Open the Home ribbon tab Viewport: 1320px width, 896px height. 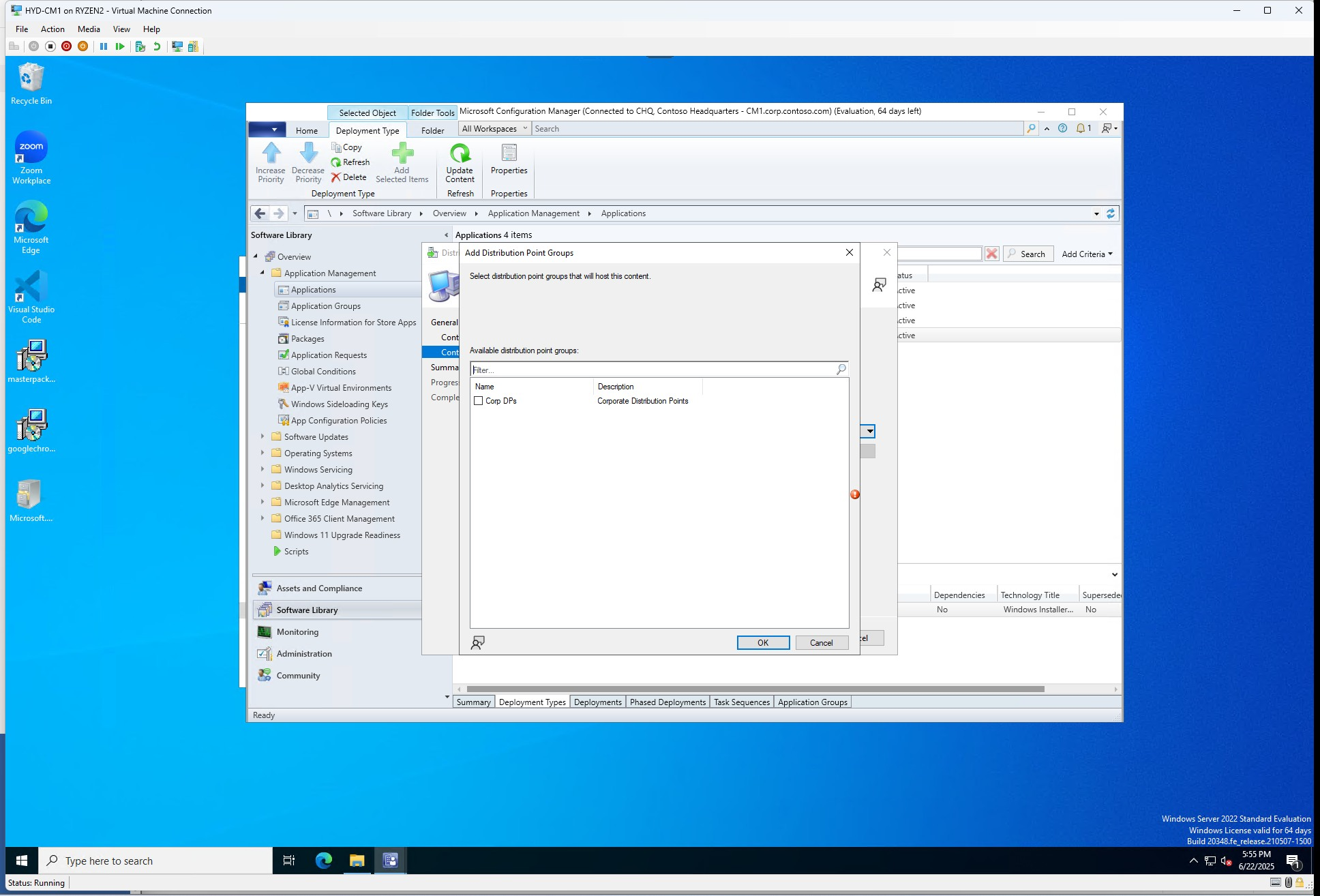coord(306,130)
